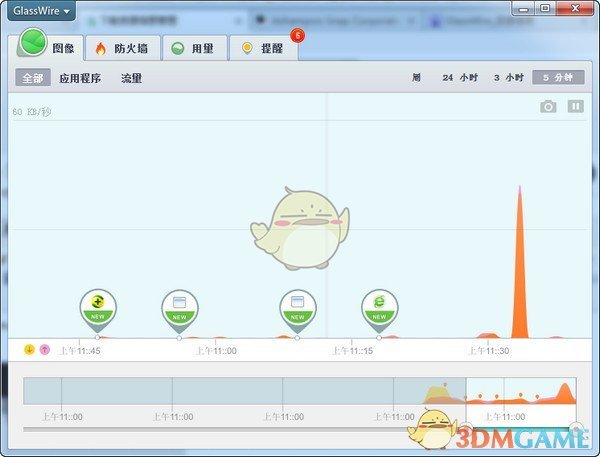Click the first NEW app marker with sync icon
This screenshot has height=457, width=600.
click(x=98, y=306)
